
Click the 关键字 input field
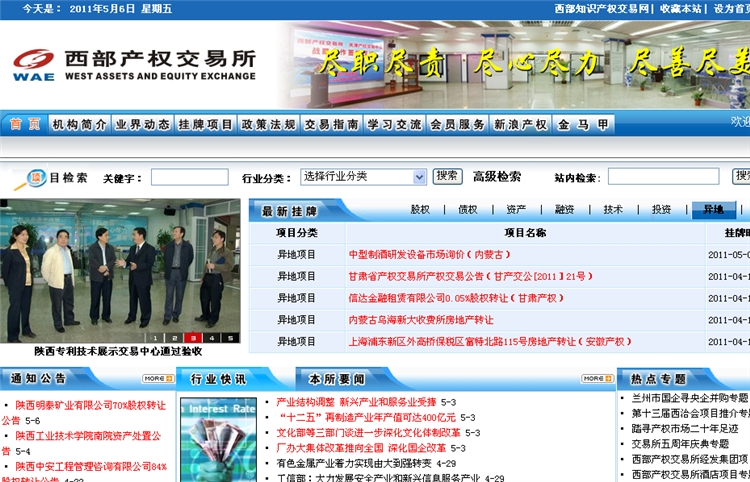tap(190, 177)
